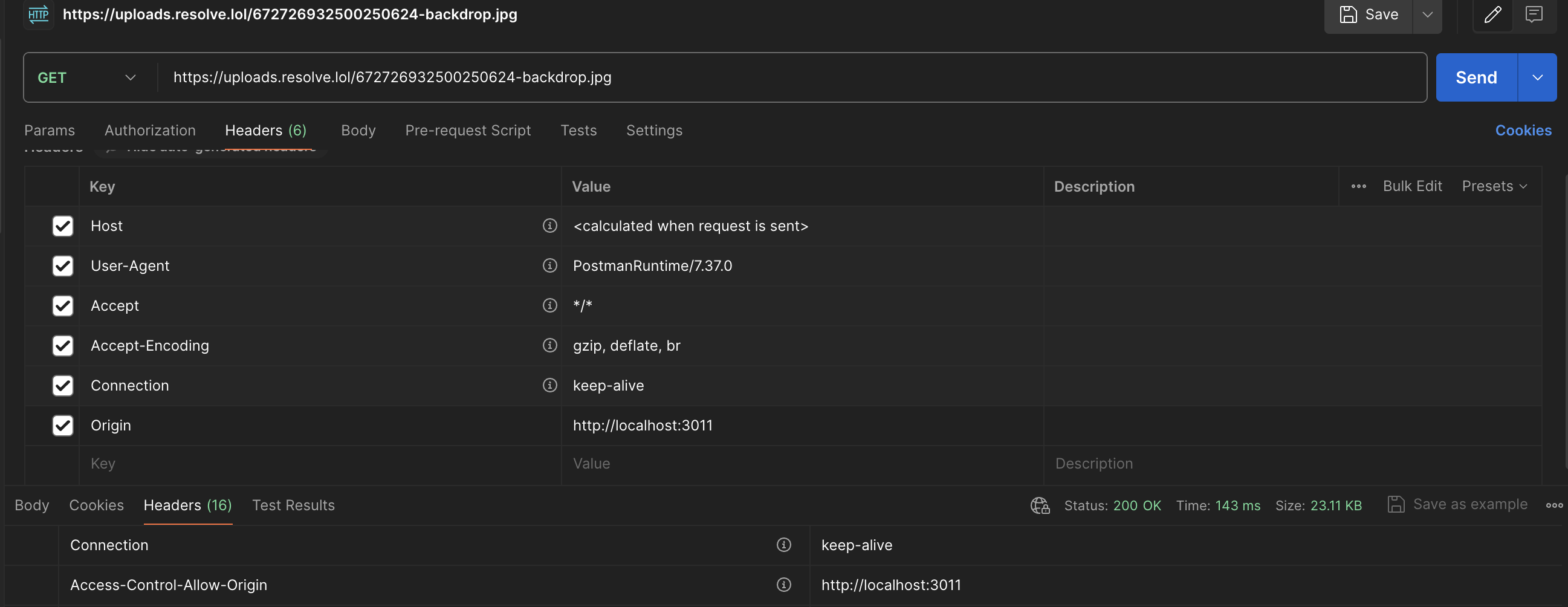Open the response Body tab
The width and height of the screenshot is (1568, 607).
click(31, 505)
